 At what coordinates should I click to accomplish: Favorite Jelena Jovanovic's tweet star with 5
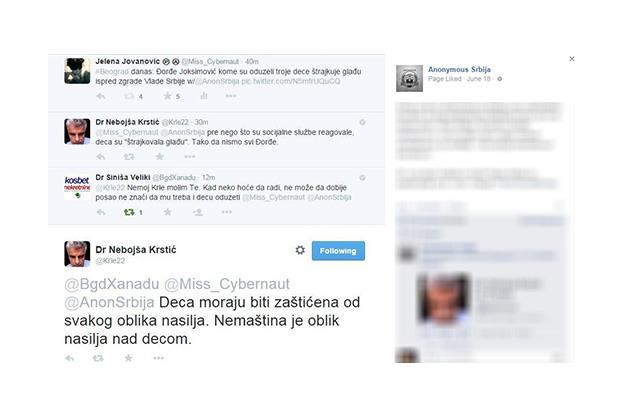[168, 96]
